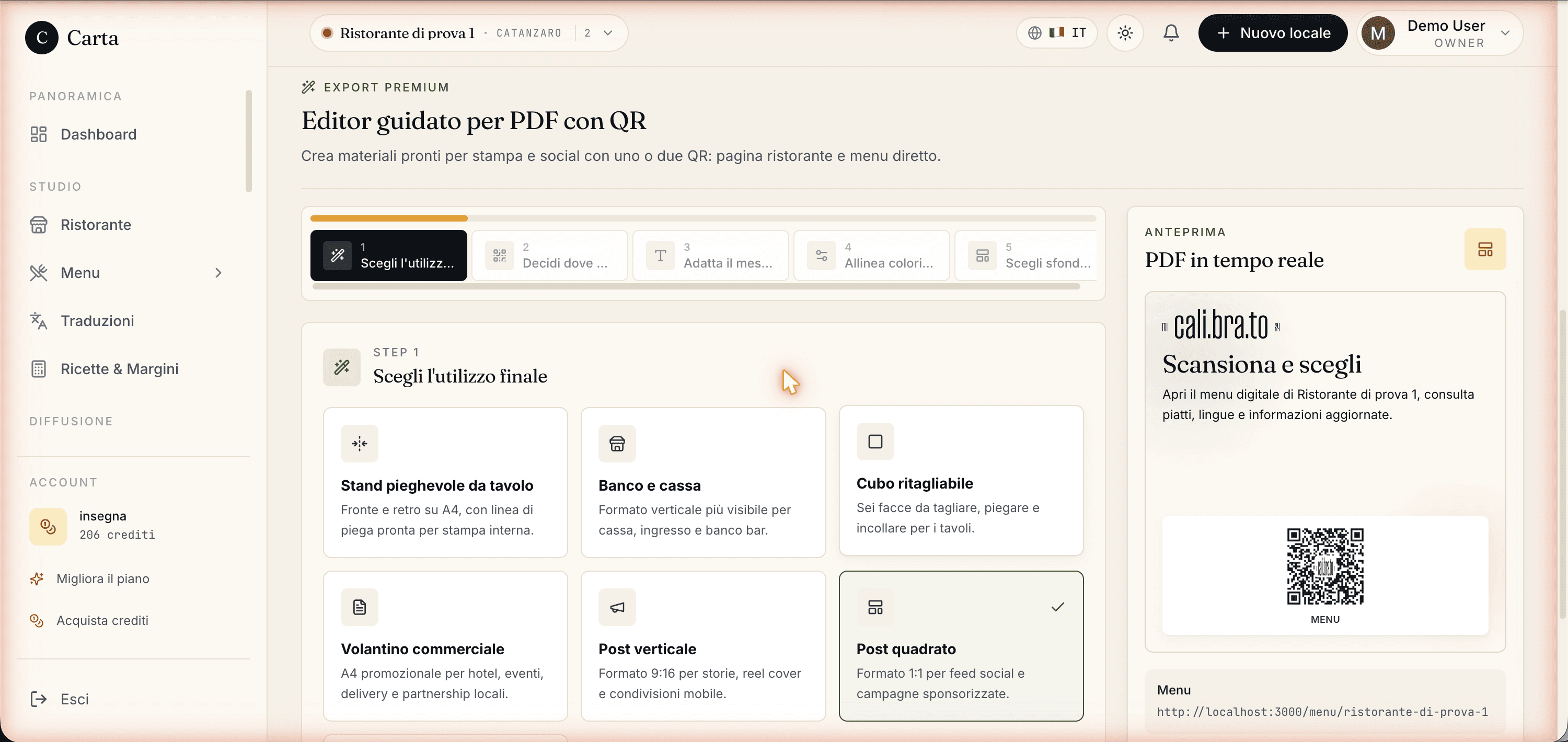Open the restaurant selector dropdown arrow
This screenshot has height=742, width=1568.
tap(607, 33)
